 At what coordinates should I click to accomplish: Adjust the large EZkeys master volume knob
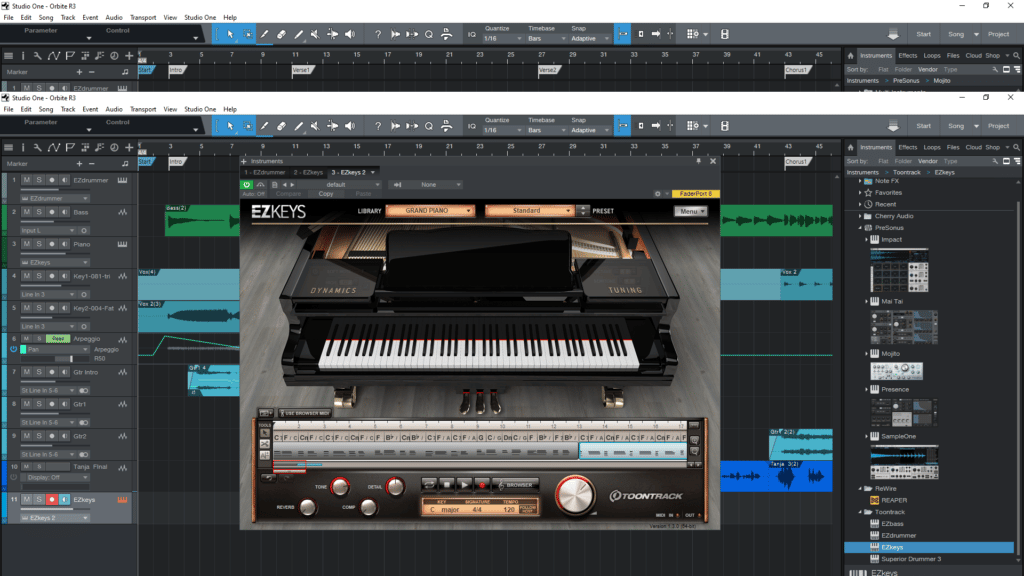pyautogui.click(x=575, y=495)
